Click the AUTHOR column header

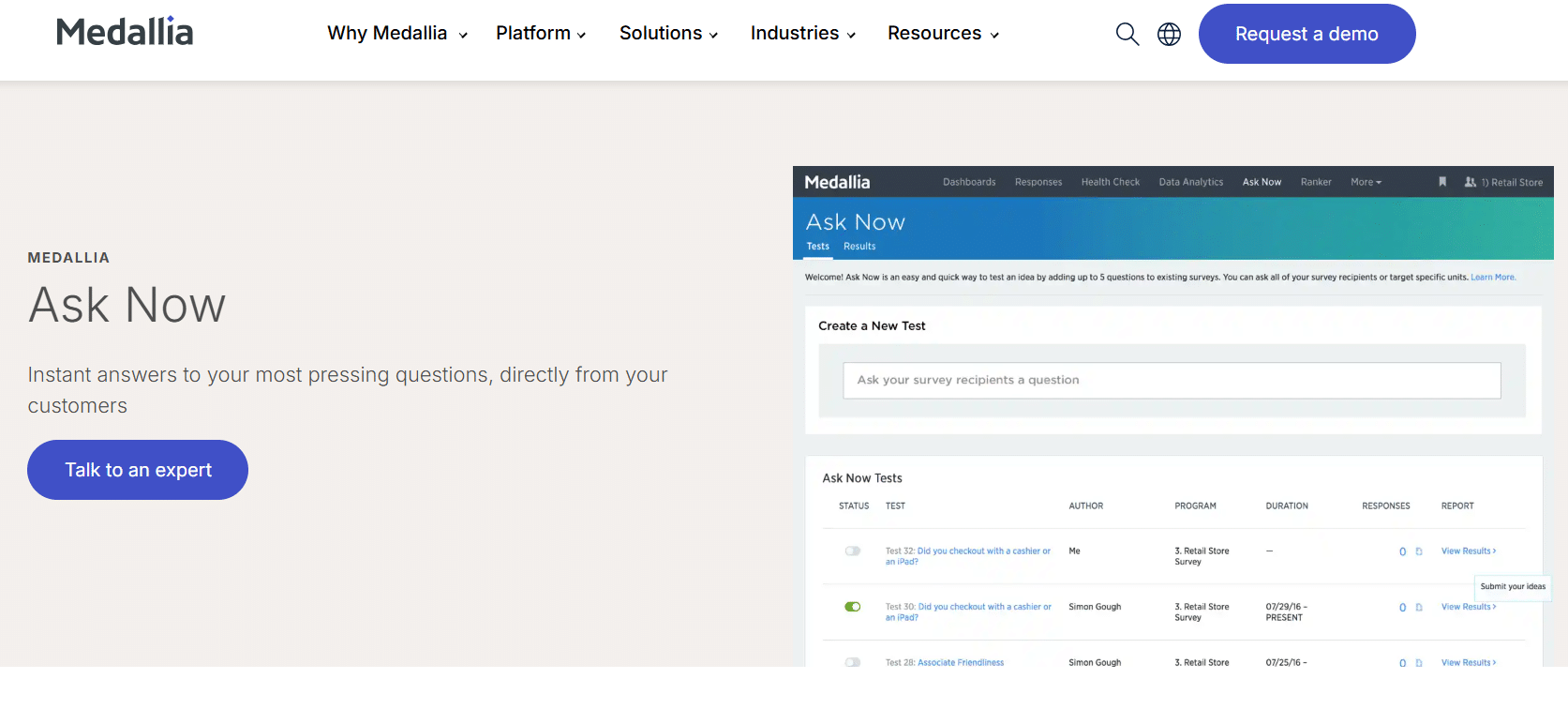[1085, 506]
